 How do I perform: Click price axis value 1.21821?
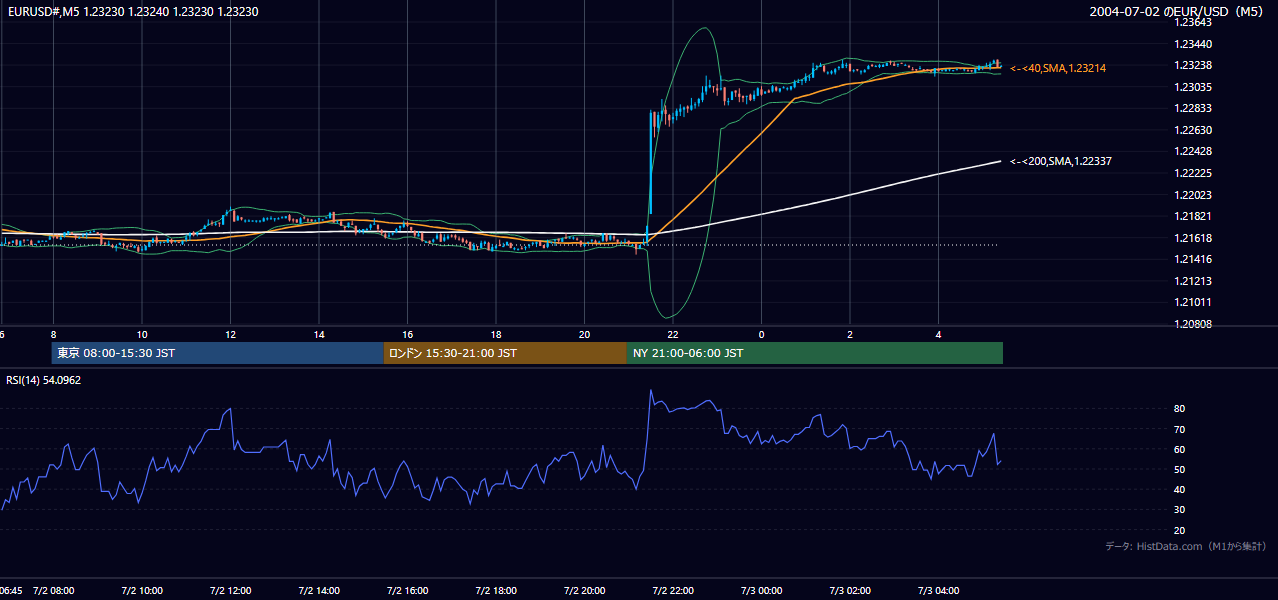[x=1195, y=216]
